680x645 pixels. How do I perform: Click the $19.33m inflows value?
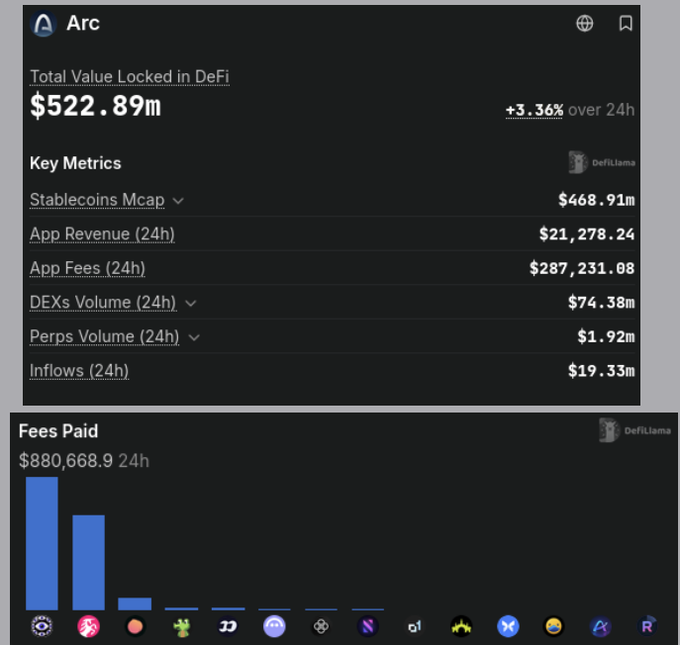pyautogui.click(x=601, y=371)
